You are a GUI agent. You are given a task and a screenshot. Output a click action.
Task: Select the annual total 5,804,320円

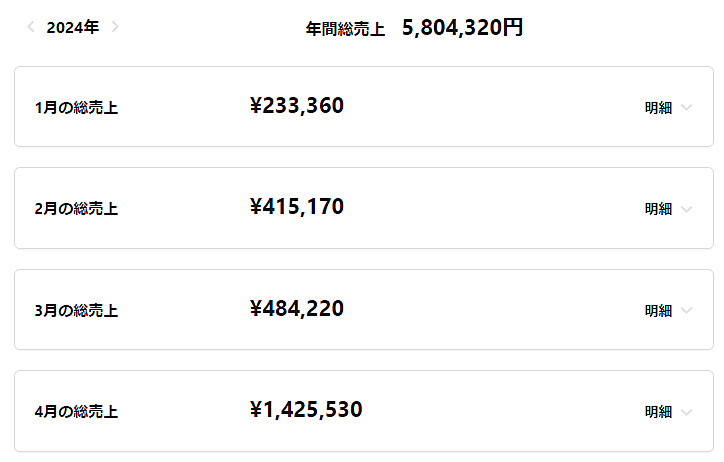click(x=462, y=28)
